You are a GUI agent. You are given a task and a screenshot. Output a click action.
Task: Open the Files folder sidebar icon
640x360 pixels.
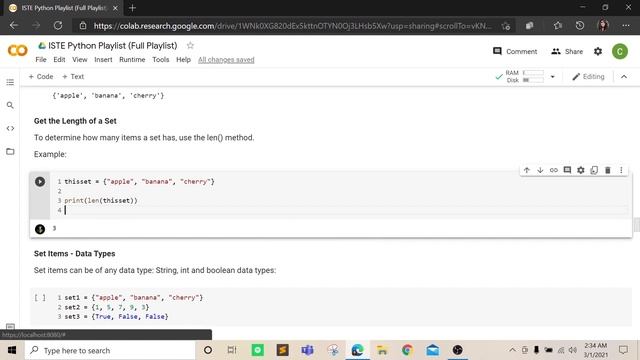click(x=10, y=151)
